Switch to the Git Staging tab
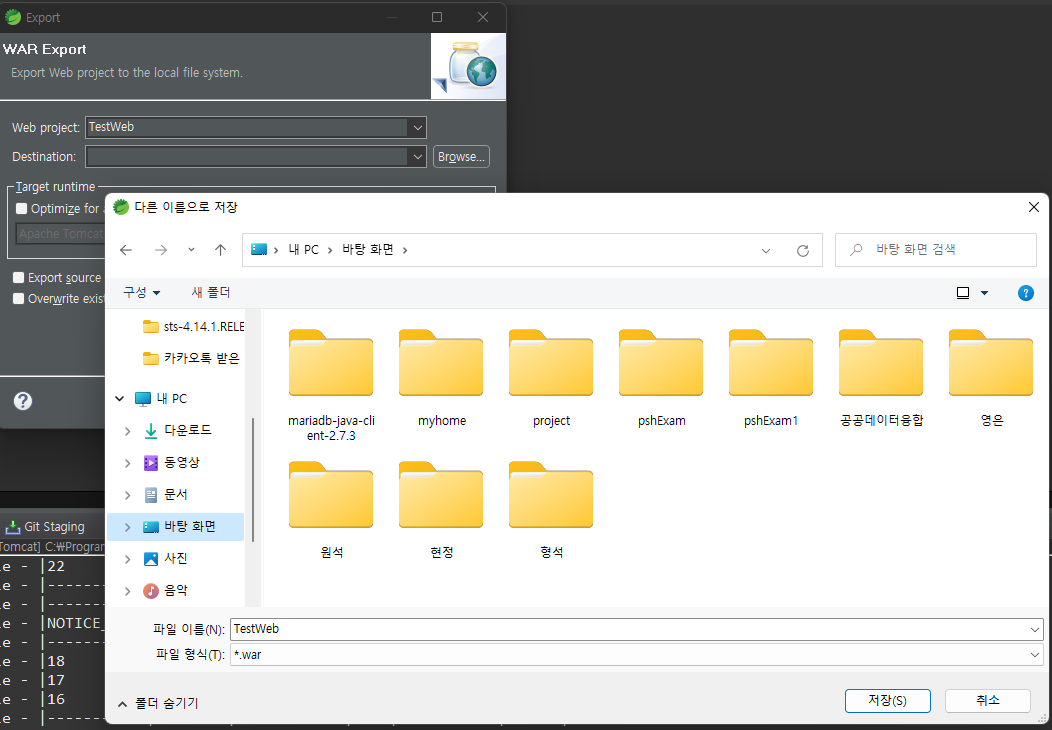 pyautogui.click(x=46, y=527)
